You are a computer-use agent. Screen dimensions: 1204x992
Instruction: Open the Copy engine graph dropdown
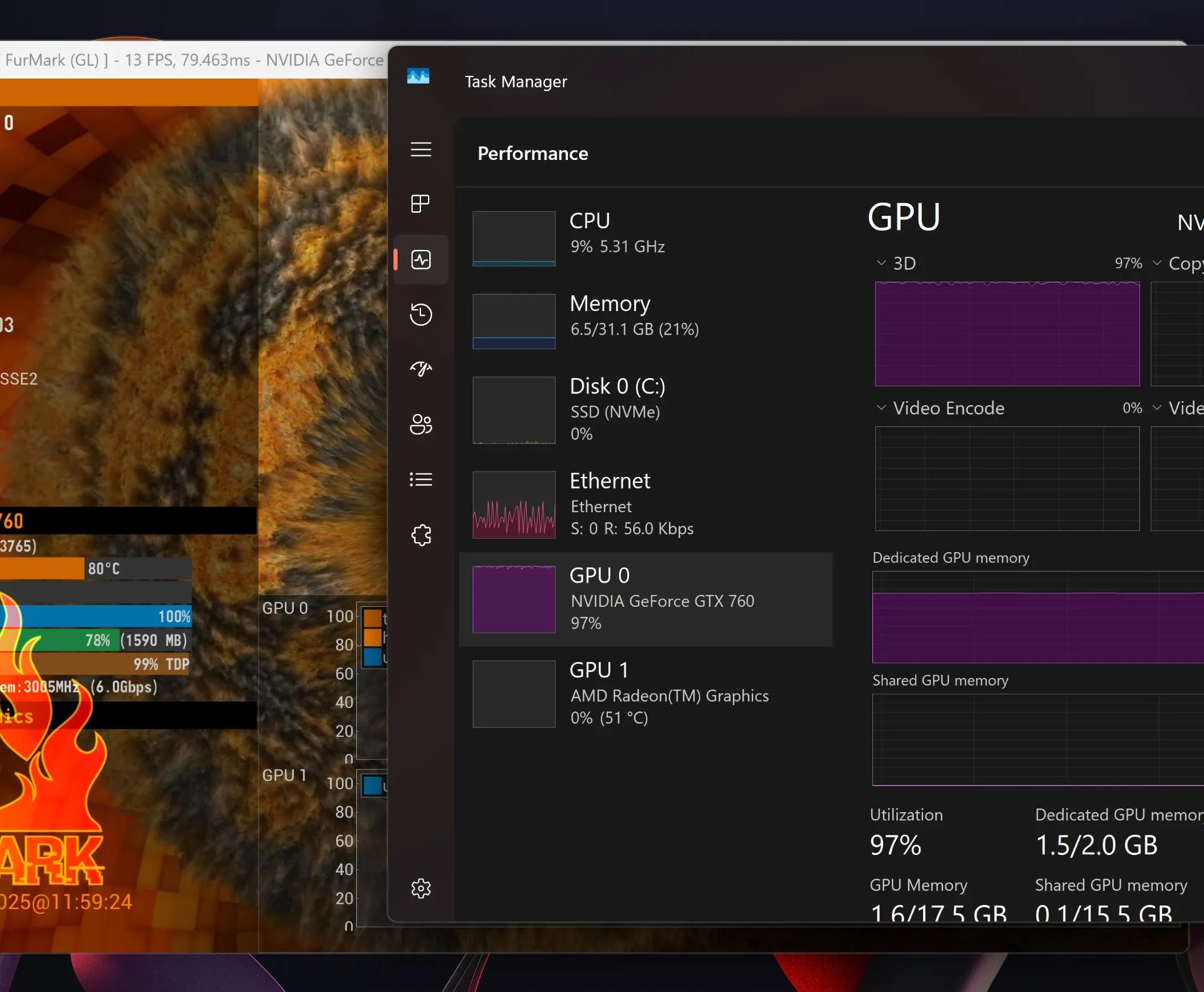pyautogui.click(x=1156, y=263)
